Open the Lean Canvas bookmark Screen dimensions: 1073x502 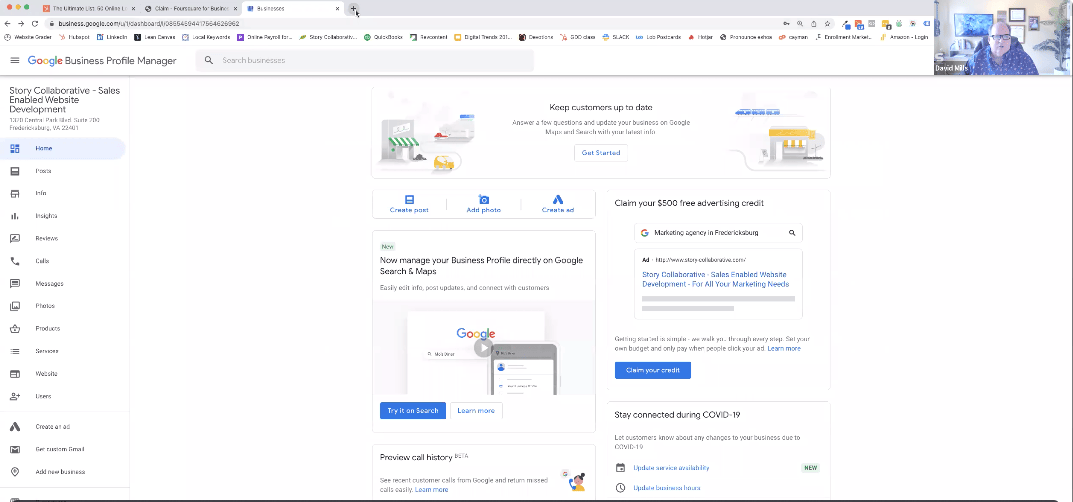(155, 37)
